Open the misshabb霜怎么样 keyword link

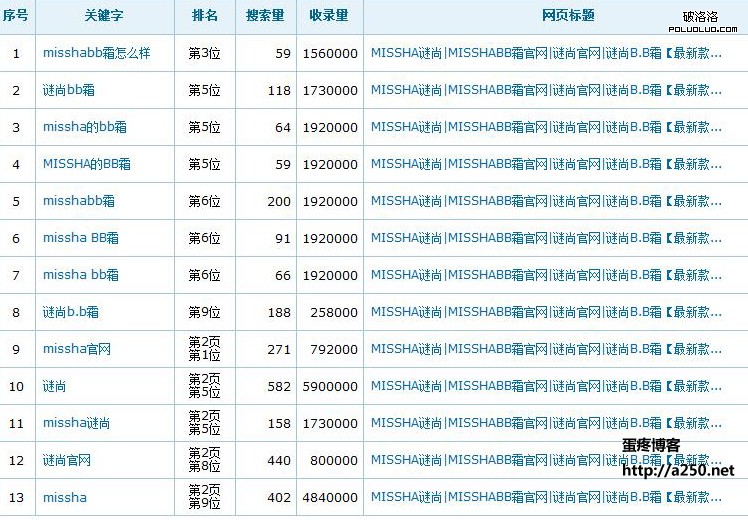(96, 53)
